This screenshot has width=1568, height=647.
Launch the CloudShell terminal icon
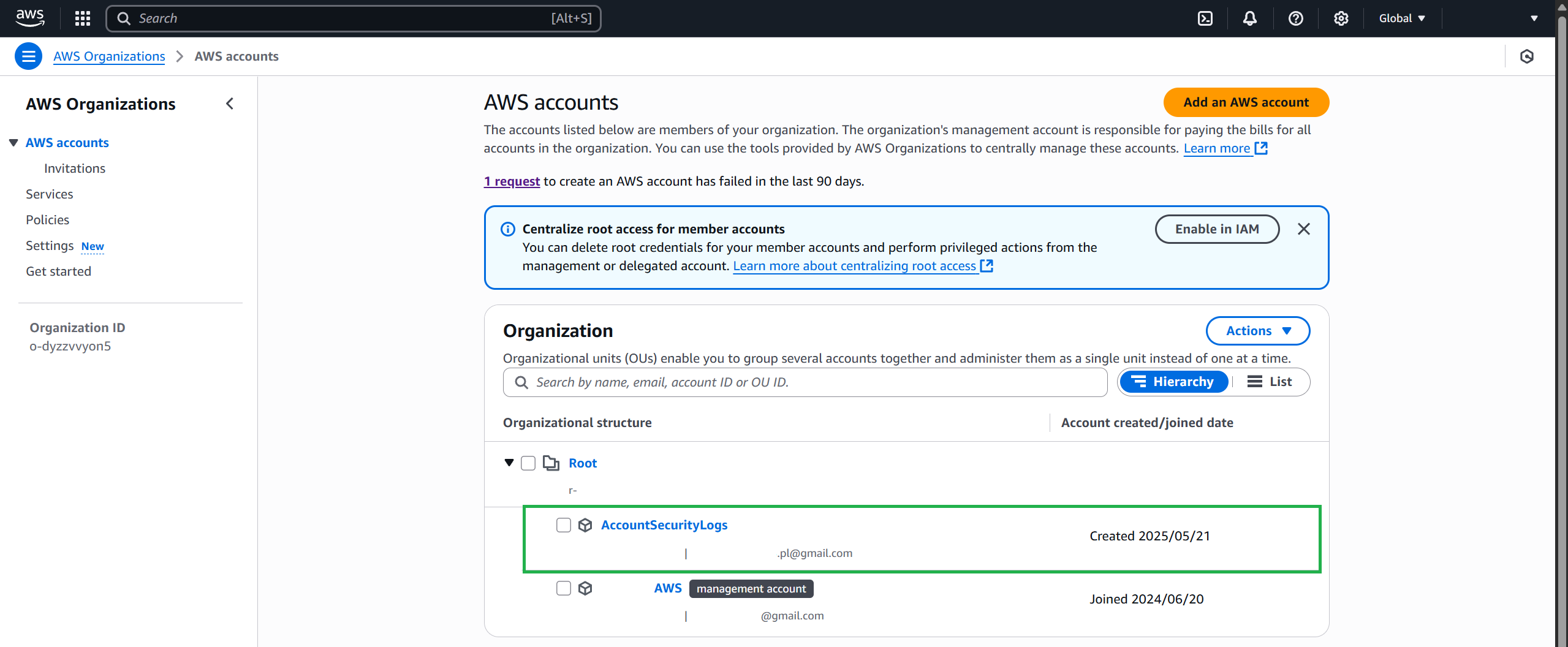tap(1205, 18)
